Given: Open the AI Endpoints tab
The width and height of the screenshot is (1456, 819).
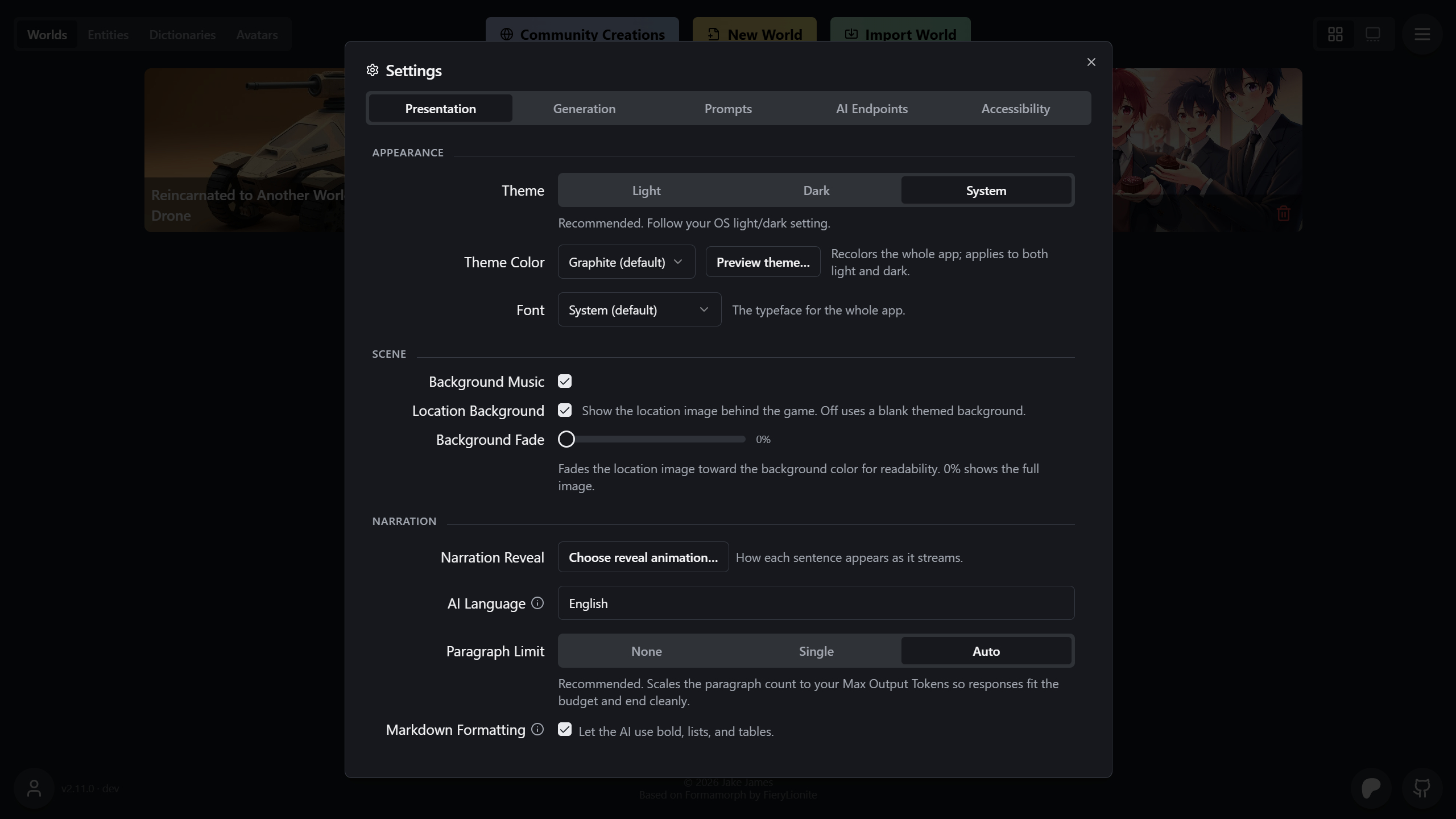Looking at the screenshot, I should pyautogui.click(x=871, y=108).
